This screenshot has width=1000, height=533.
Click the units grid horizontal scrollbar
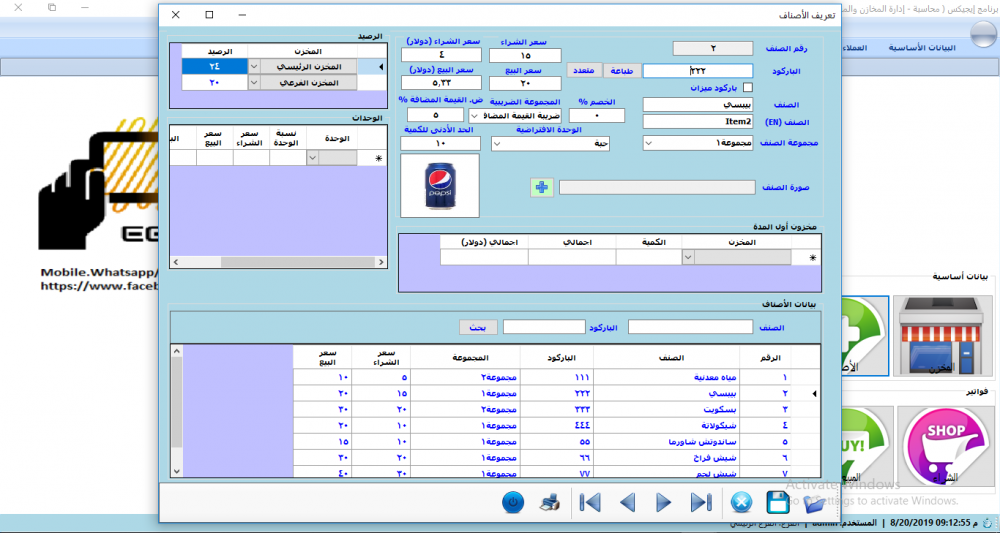tap(279, 262)
